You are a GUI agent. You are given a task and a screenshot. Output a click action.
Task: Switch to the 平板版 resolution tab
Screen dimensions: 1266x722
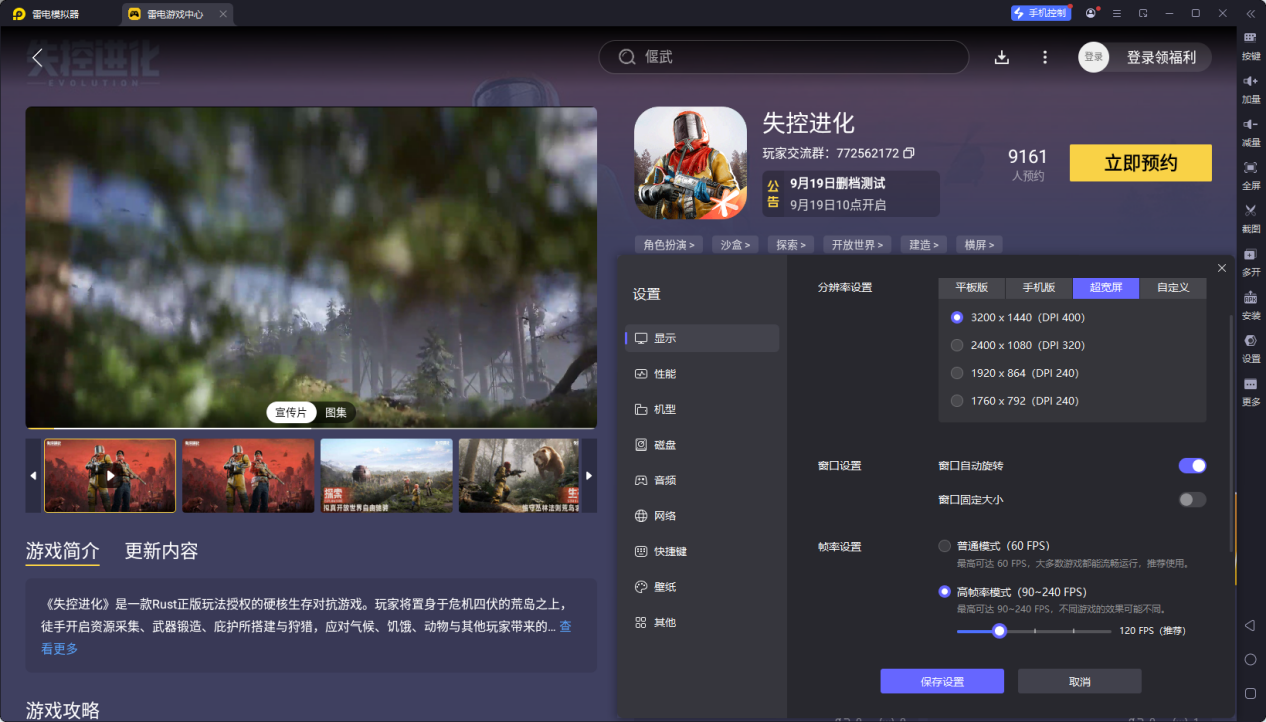point(971,288)
